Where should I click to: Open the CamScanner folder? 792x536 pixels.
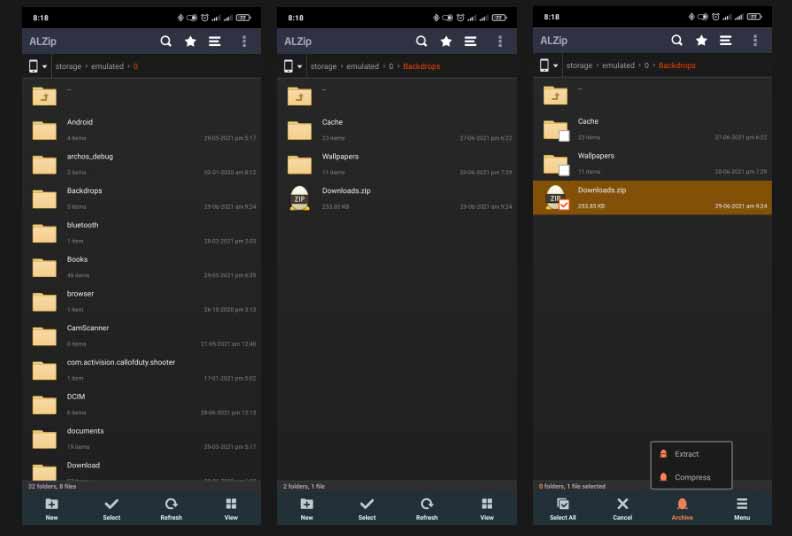[141, 335]
